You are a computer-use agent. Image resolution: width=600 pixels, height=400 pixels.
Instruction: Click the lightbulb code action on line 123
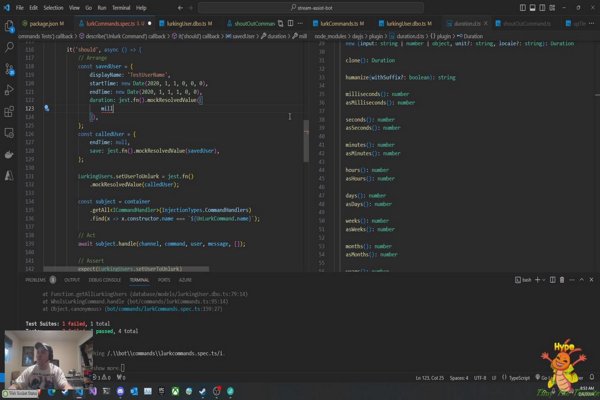(x=47, y=108)
